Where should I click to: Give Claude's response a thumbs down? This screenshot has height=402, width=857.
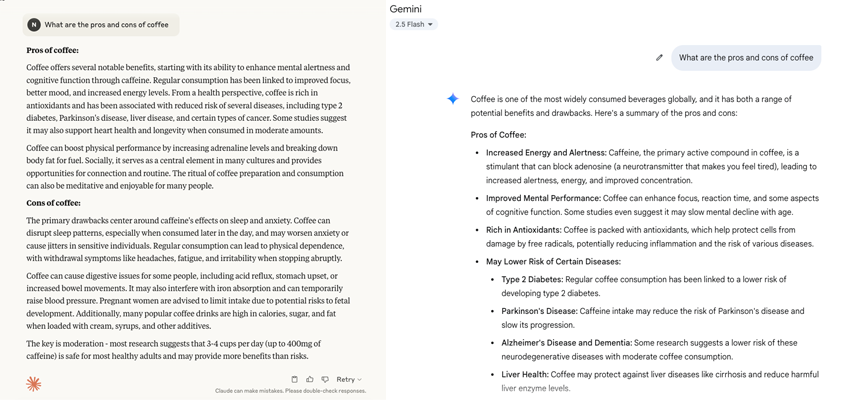click(325, 379)
